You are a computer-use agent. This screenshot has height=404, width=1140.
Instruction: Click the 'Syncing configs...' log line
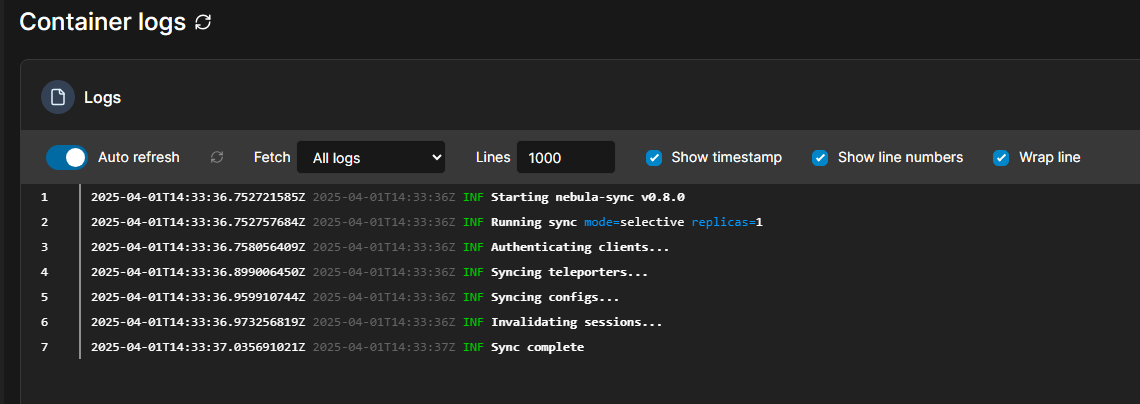[555, 297]
